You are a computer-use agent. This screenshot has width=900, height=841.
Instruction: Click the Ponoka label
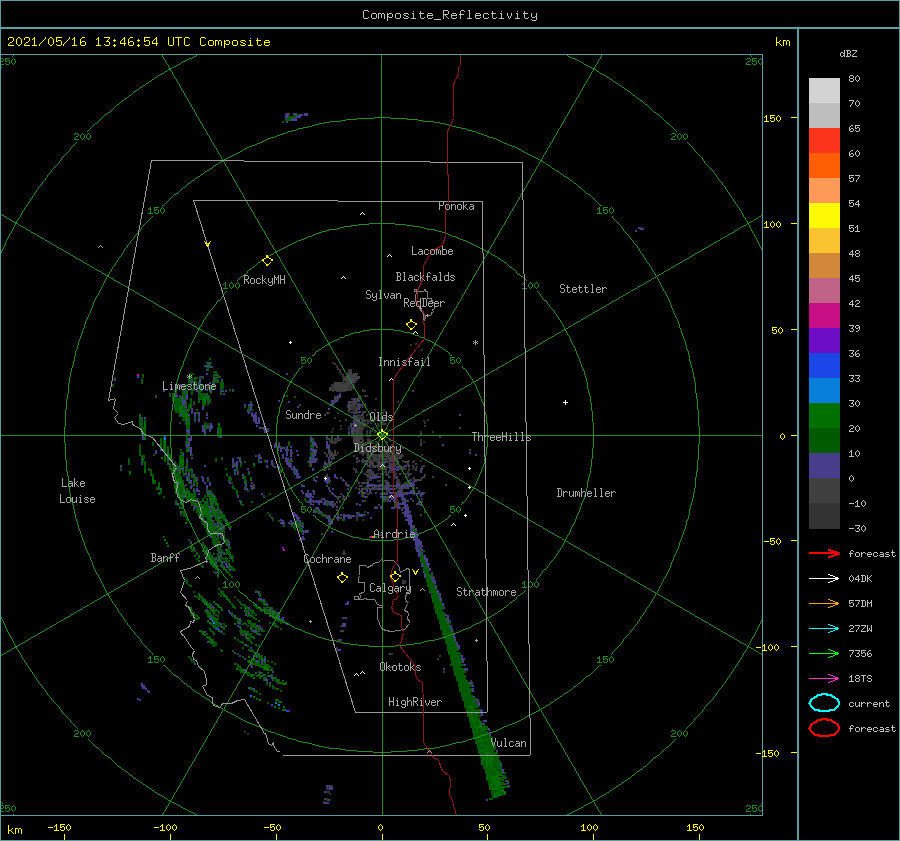click(456, 206)
